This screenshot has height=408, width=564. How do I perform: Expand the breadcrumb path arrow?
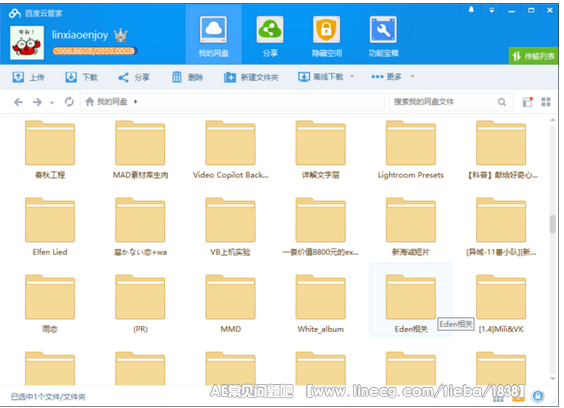(x=136, y=102)
